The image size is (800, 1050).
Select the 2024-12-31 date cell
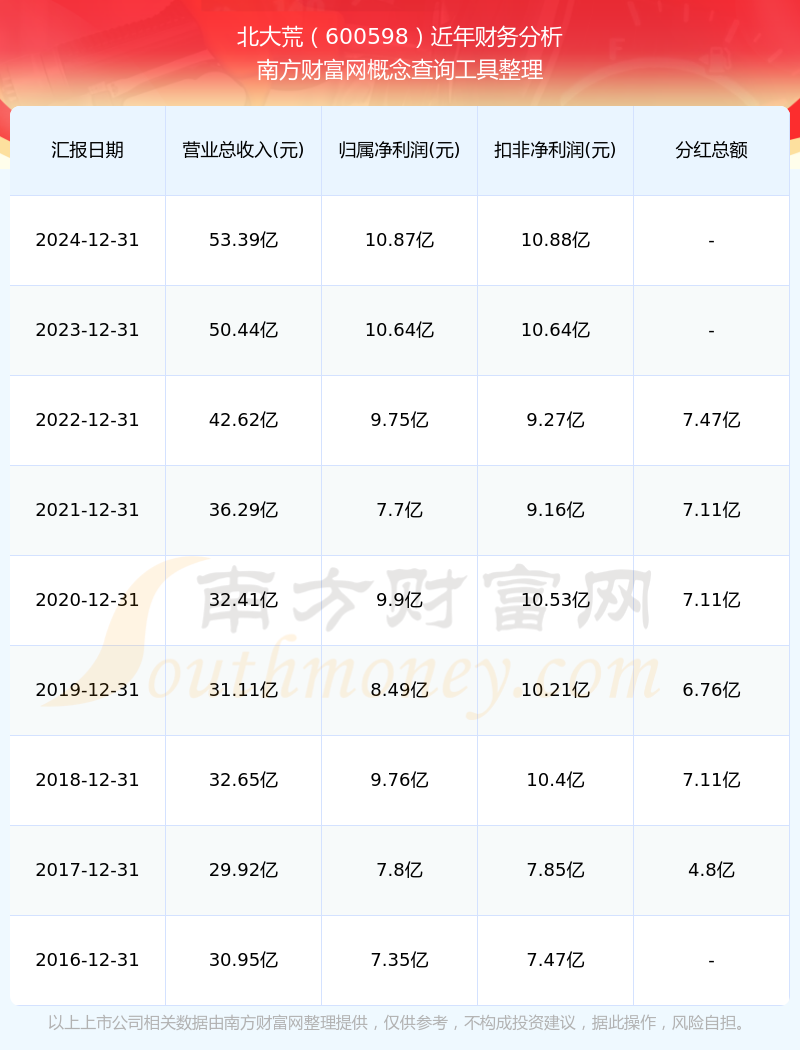coord(88,240)
